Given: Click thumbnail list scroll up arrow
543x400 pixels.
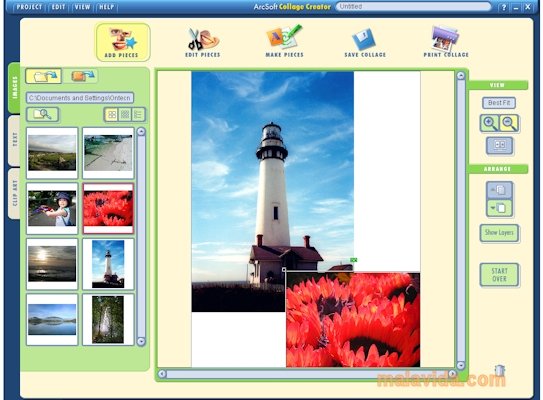Looking at the screenshot, I should point(141,132).
